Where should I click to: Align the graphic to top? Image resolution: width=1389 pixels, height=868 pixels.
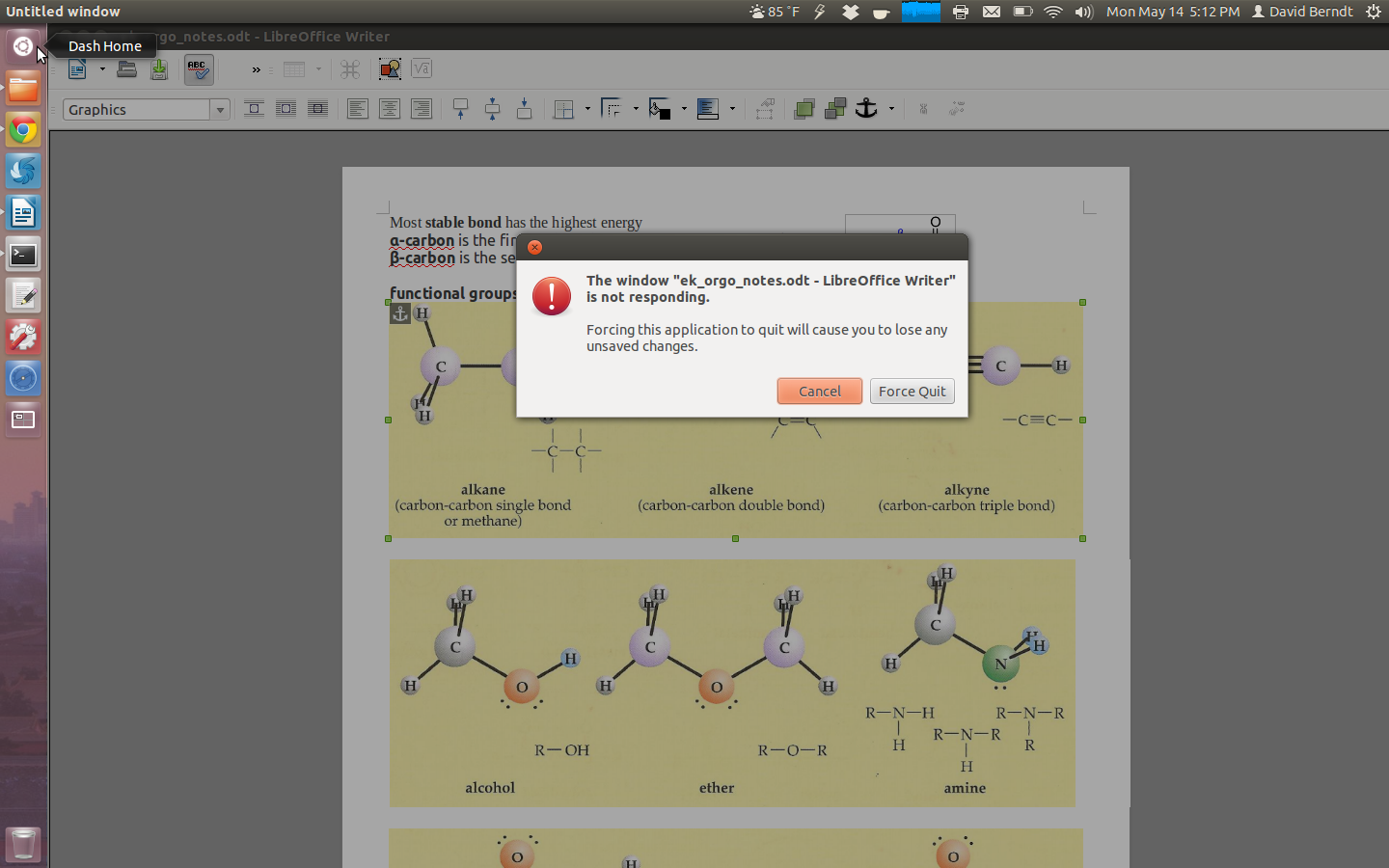click(460, 109)
